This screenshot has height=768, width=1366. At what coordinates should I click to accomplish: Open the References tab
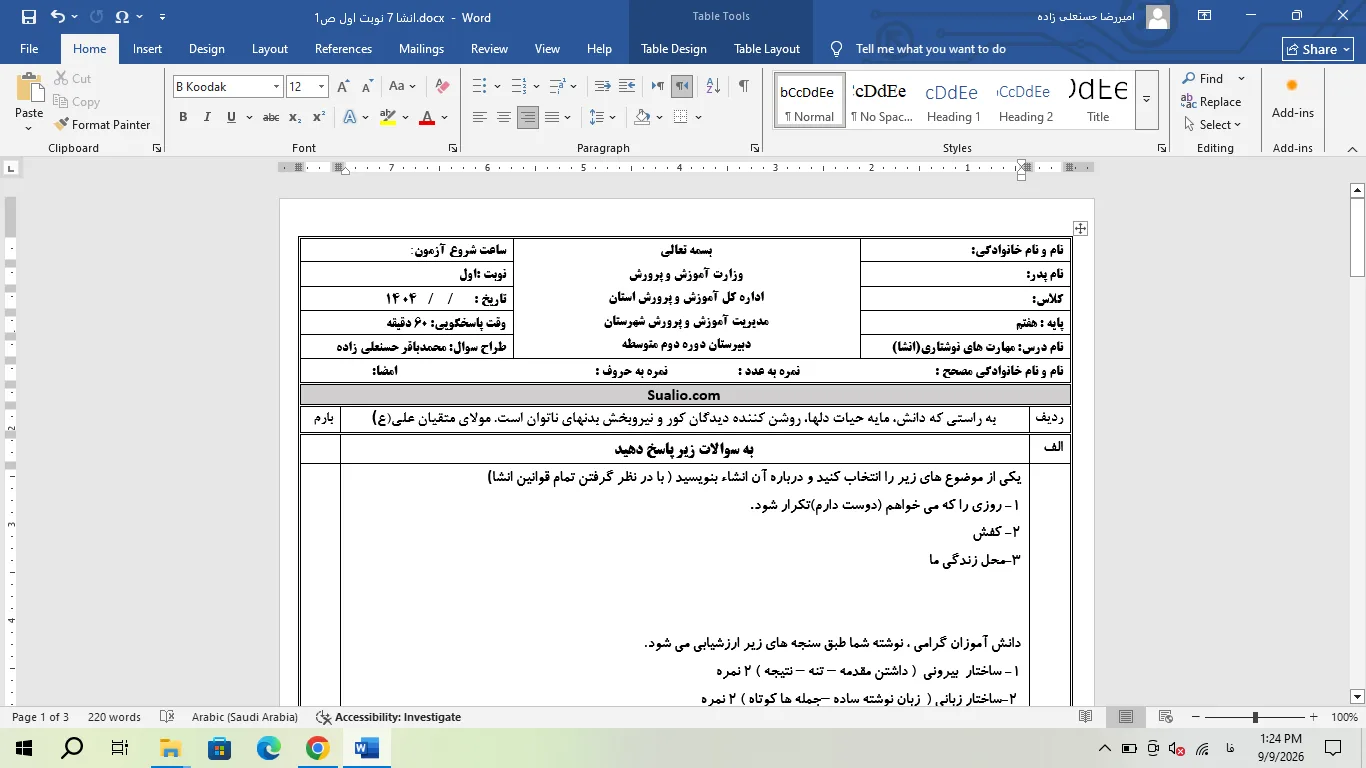pos(343,49)
